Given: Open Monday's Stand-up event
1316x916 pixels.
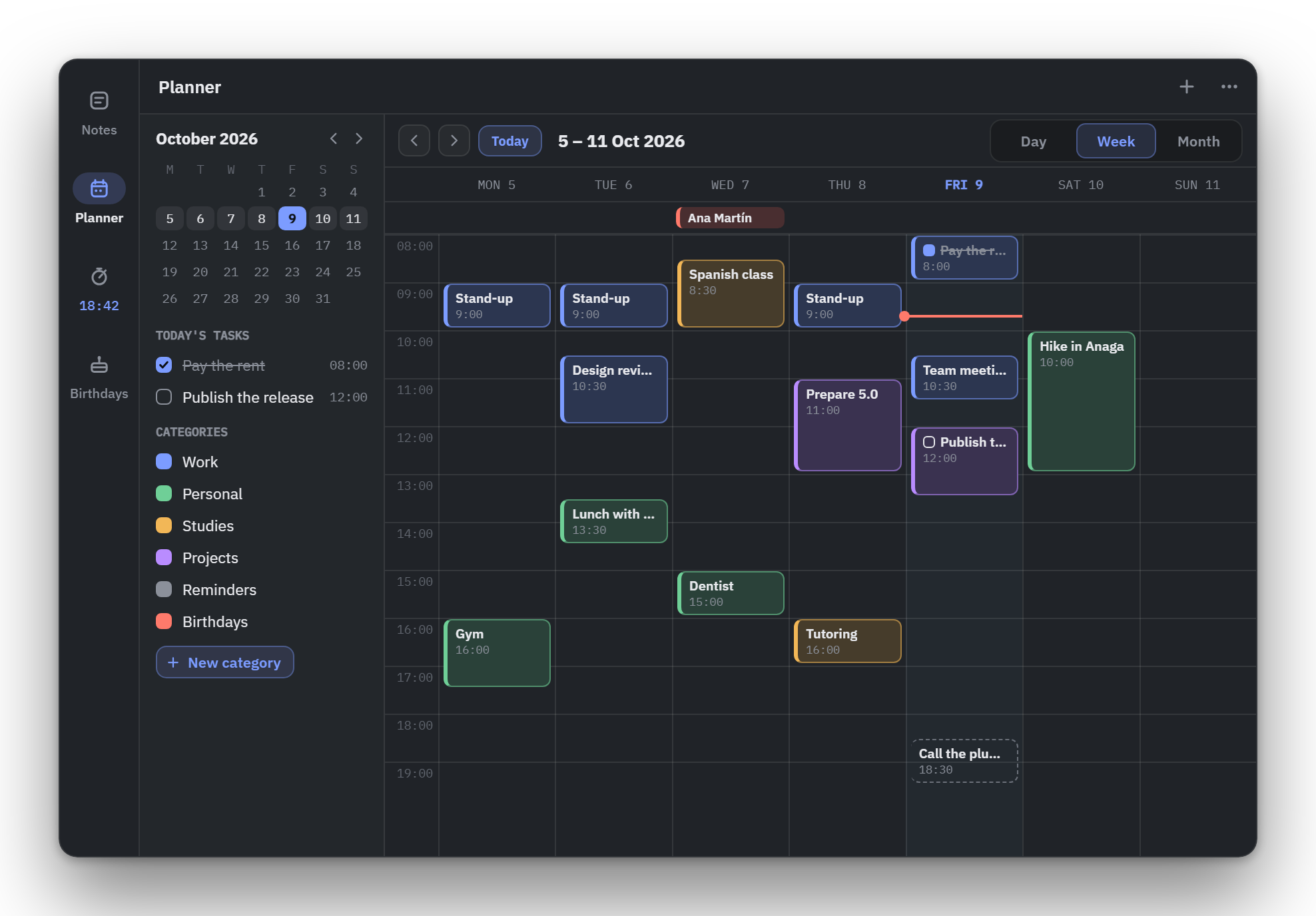Looking at the screenshot, I should click(x=497, y=306).
